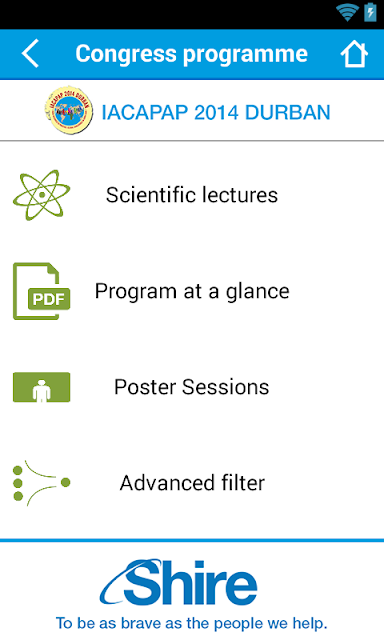Open the PDF document icon
384x640 pixels.
[x=42, y=291]
